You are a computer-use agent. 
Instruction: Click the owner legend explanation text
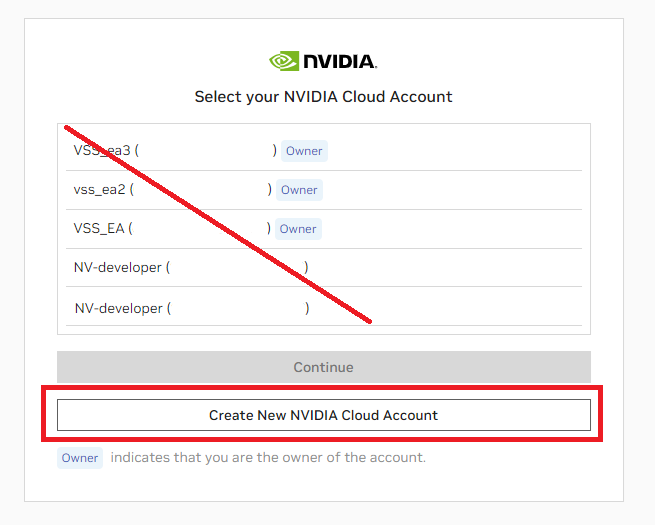pos(268,458)
